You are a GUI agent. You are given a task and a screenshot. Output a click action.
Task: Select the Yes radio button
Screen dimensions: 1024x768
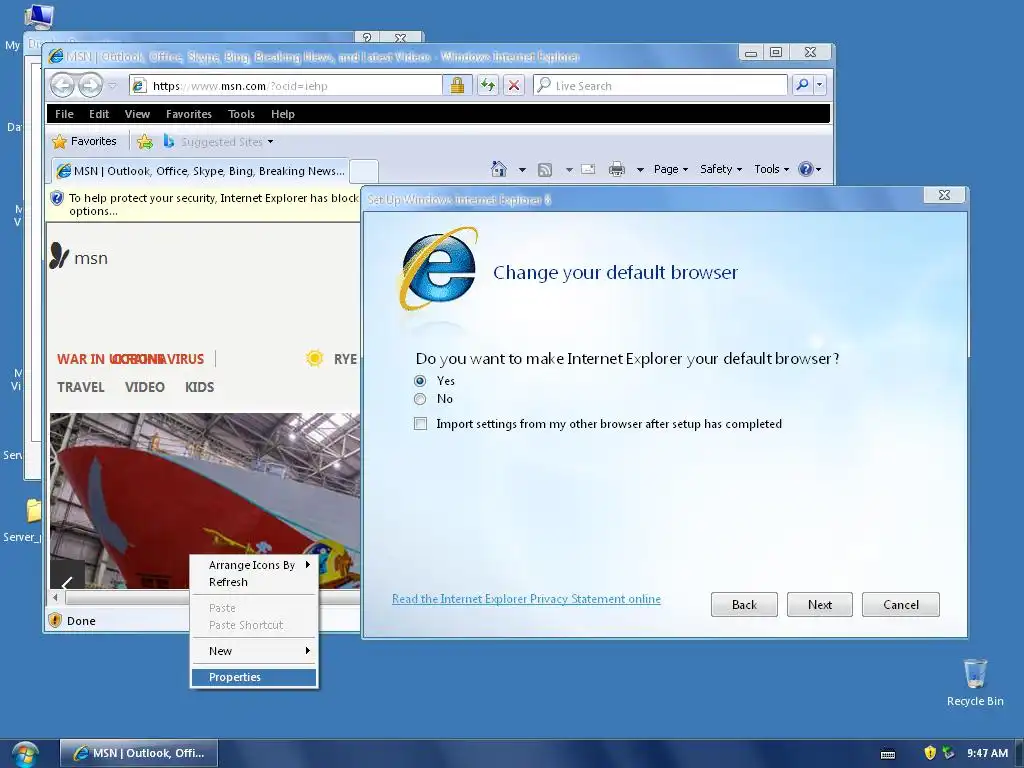tap(420, 381)
